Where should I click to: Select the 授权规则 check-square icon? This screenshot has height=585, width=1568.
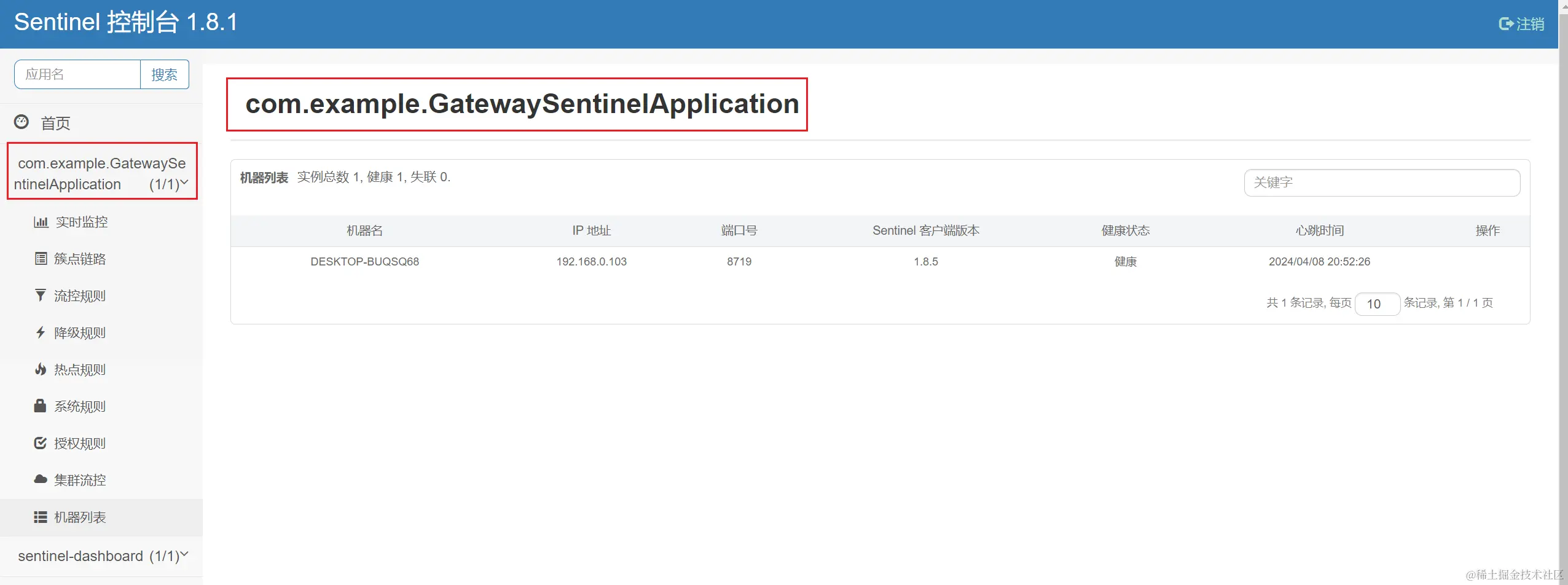coord(41,443)
